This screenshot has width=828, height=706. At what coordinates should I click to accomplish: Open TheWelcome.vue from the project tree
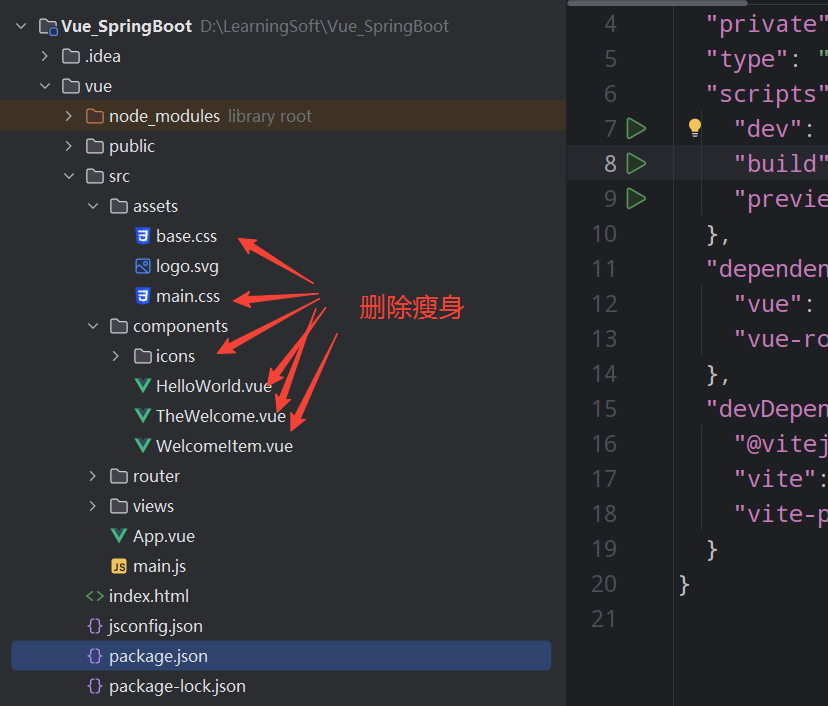210,415
